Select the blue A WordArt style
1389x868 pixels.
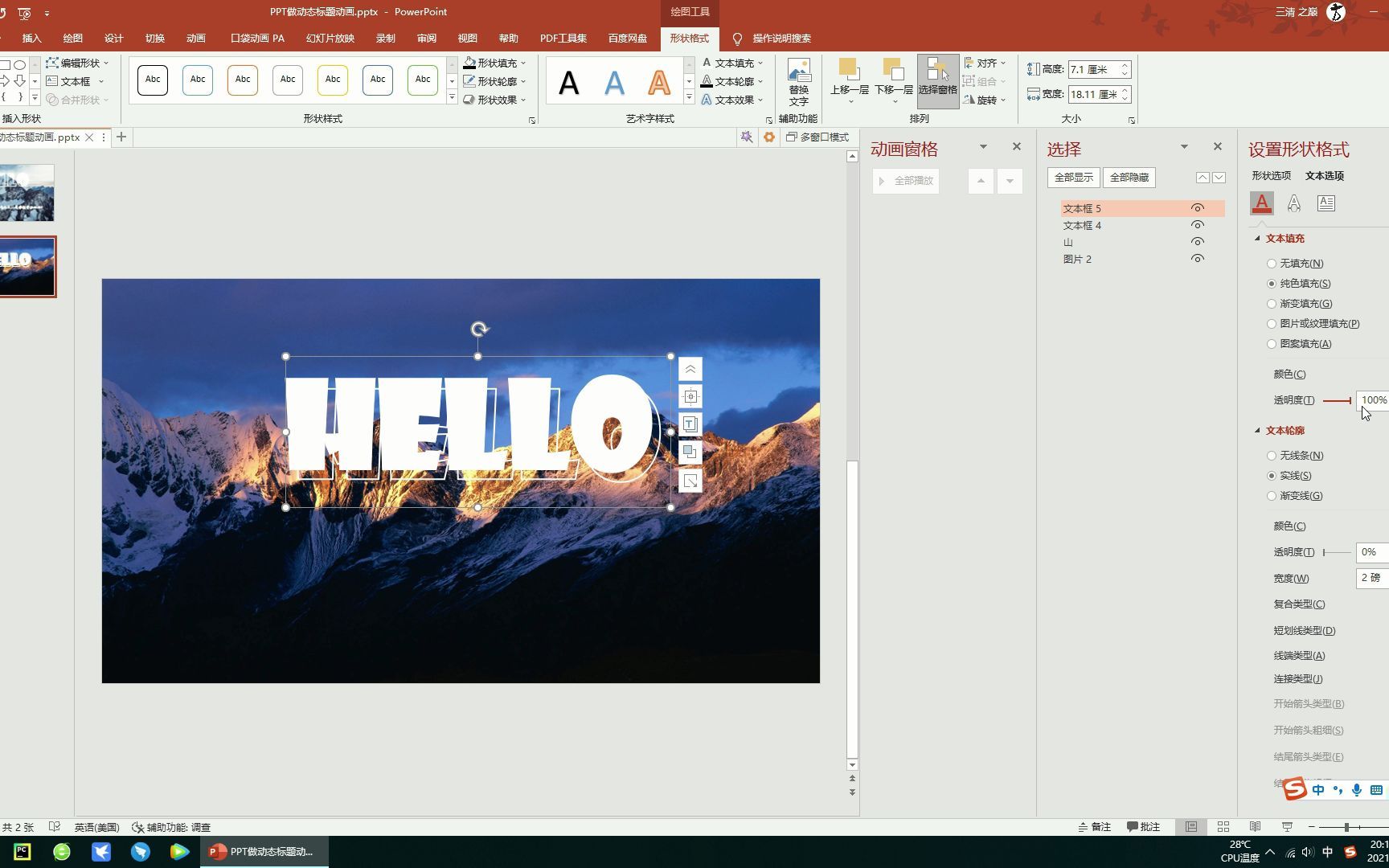(614, 83)
